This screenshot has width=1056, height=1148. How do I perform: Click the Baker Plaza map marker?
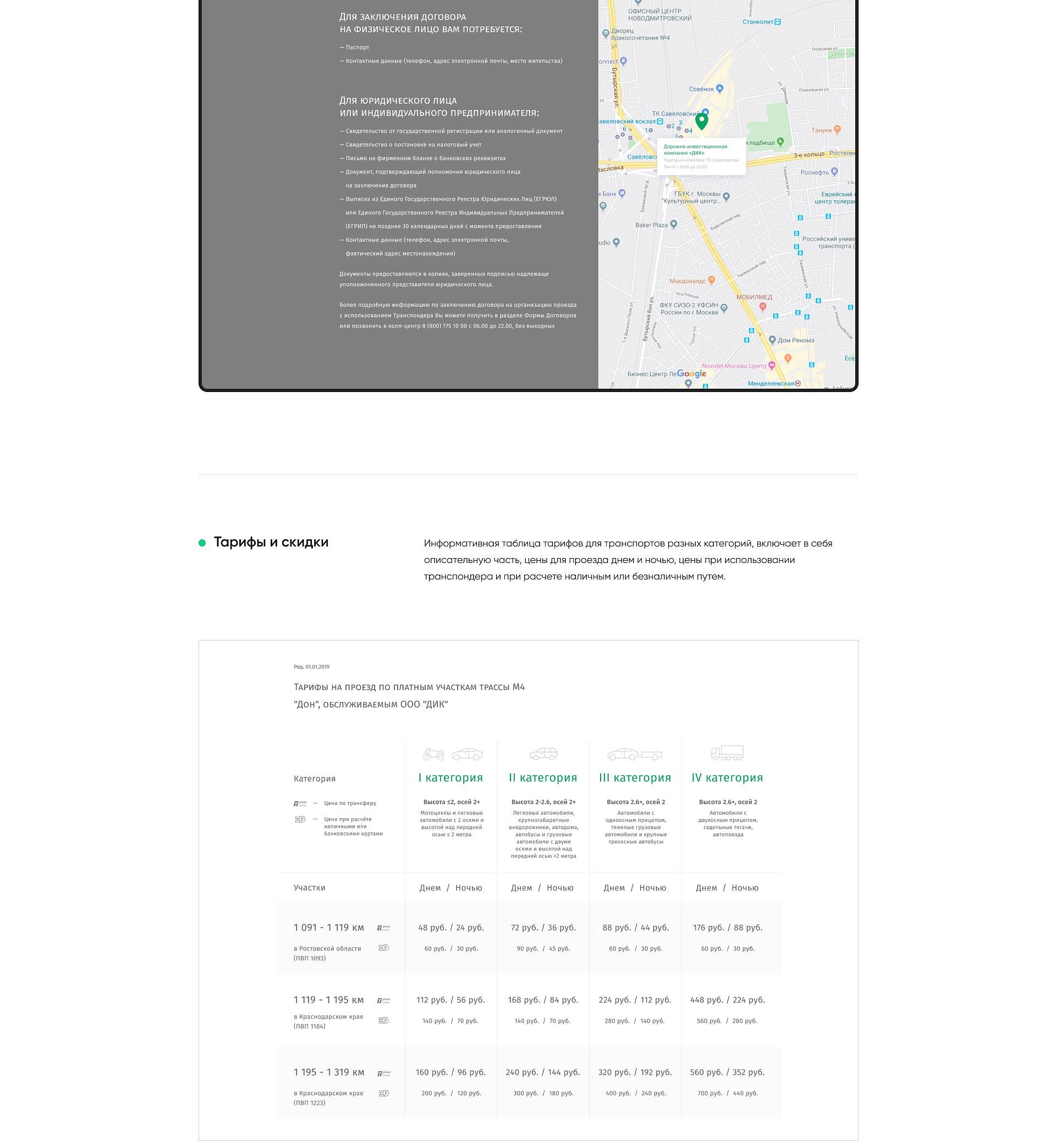(674, 224)
